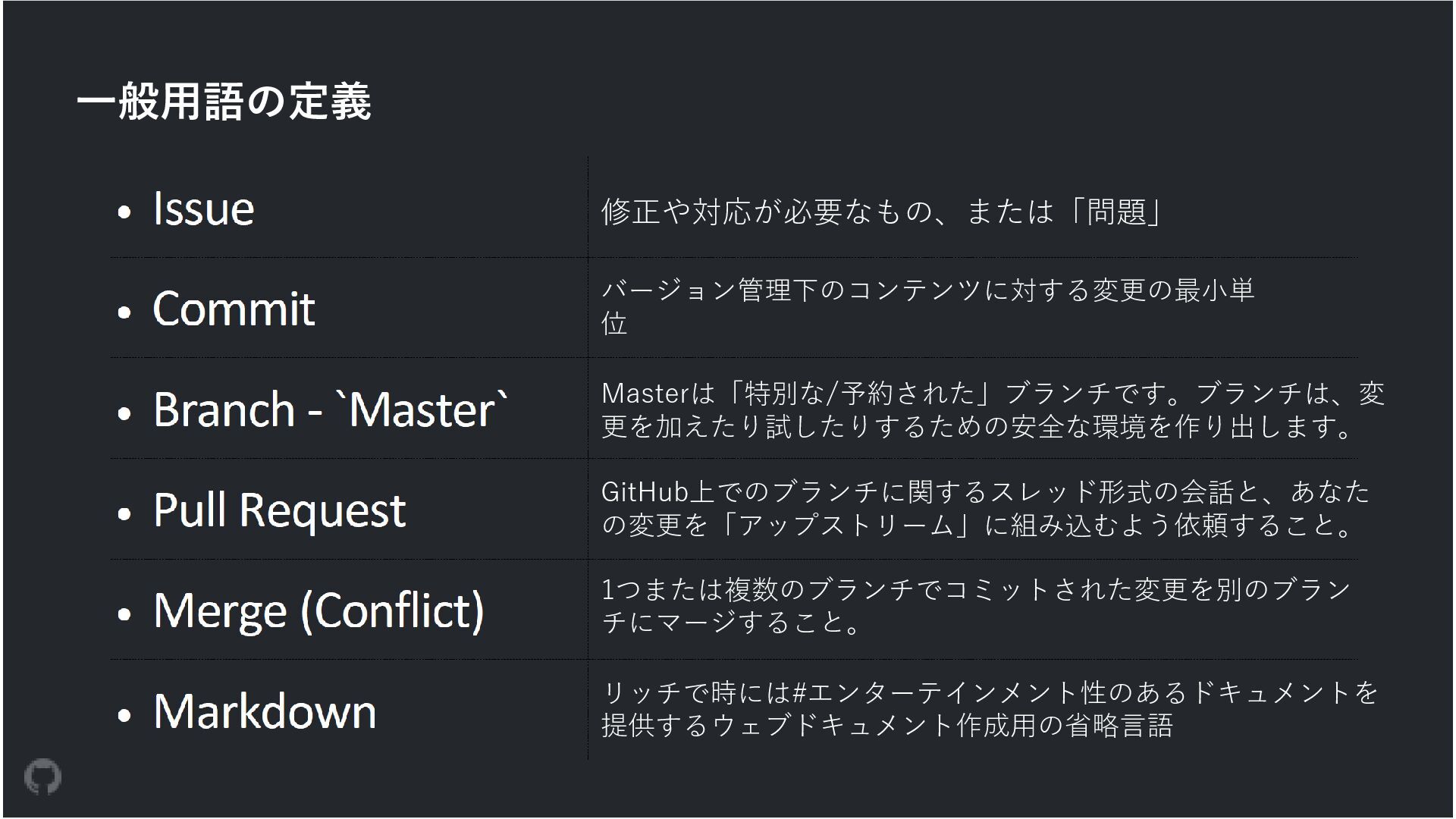Click the Branch - `Master` heading
The width and height of the screenshot is (1456, 819).
[331, 409]
